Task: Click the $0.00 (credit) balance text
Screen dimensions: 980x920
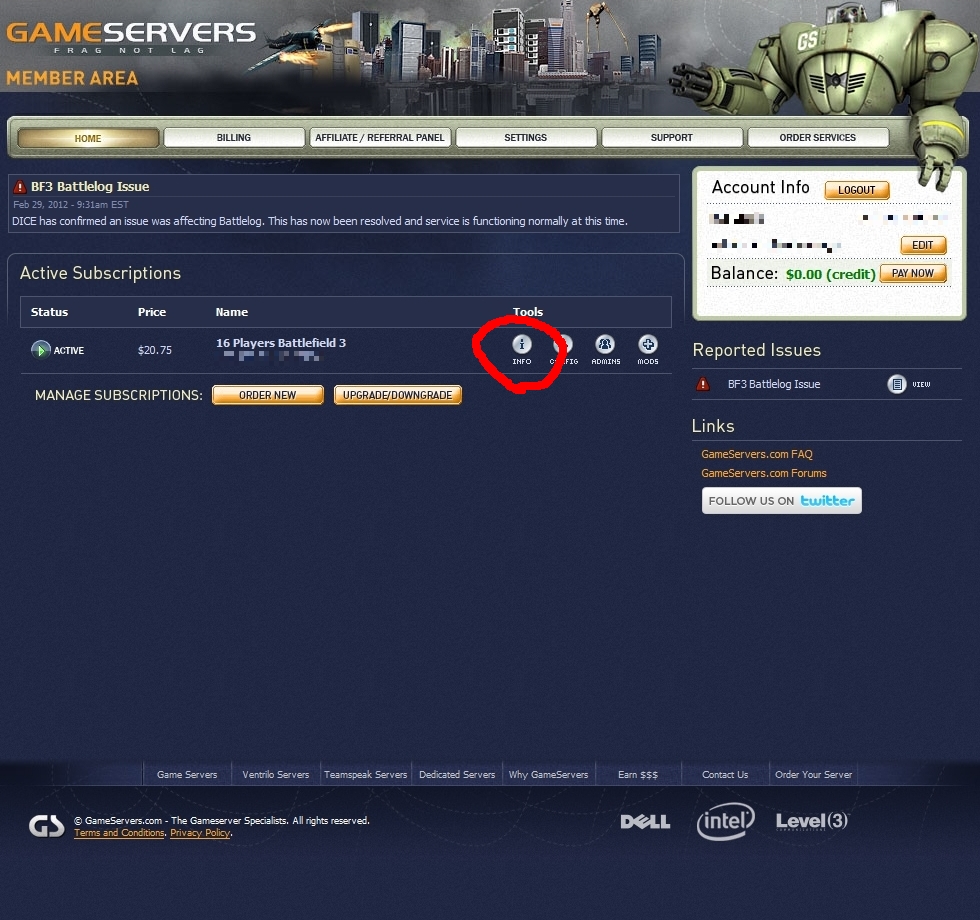Action: point(831,274)
